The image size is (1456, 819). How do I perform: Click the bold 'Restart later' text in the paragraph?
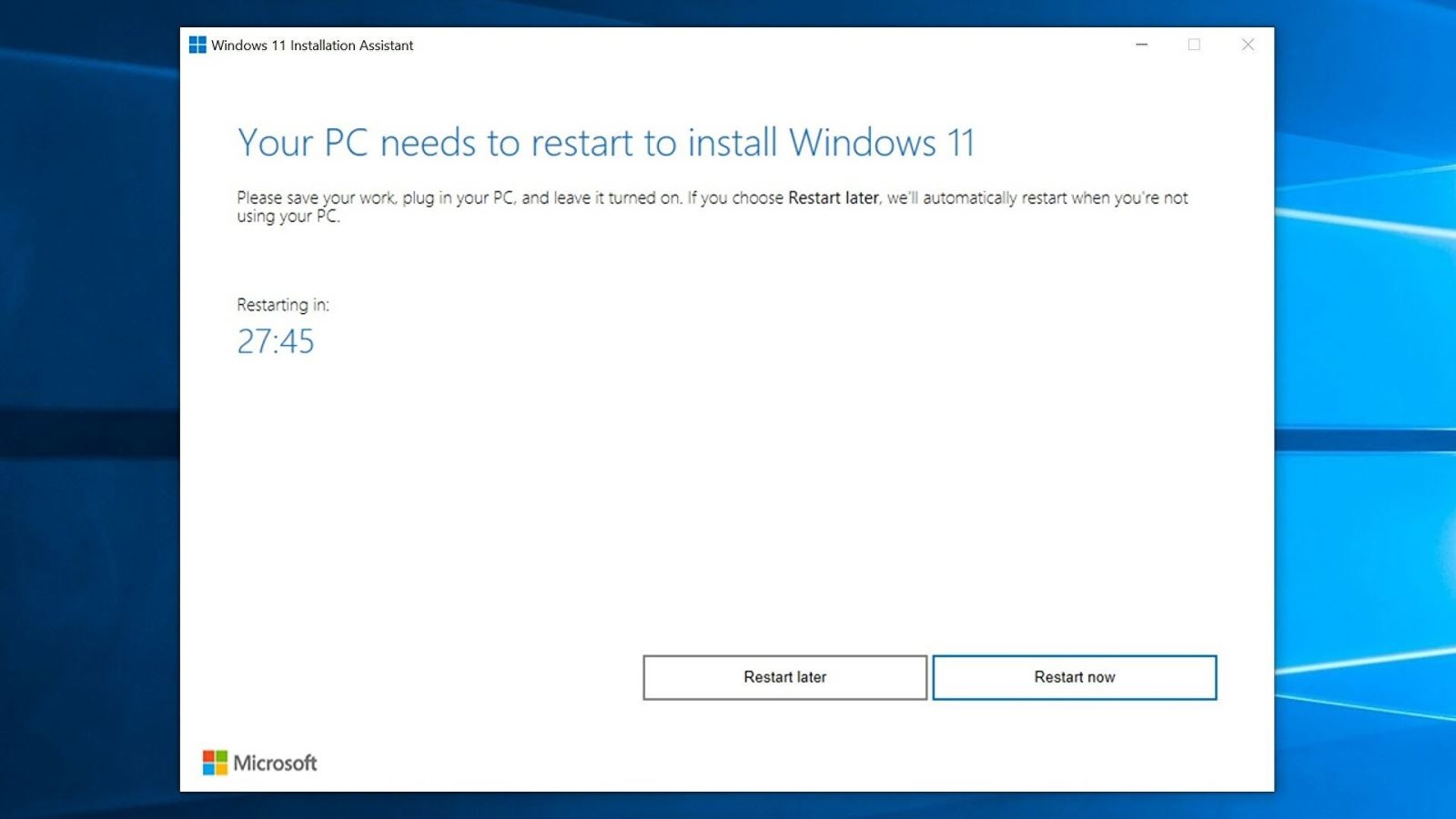(x=831, y=197)
